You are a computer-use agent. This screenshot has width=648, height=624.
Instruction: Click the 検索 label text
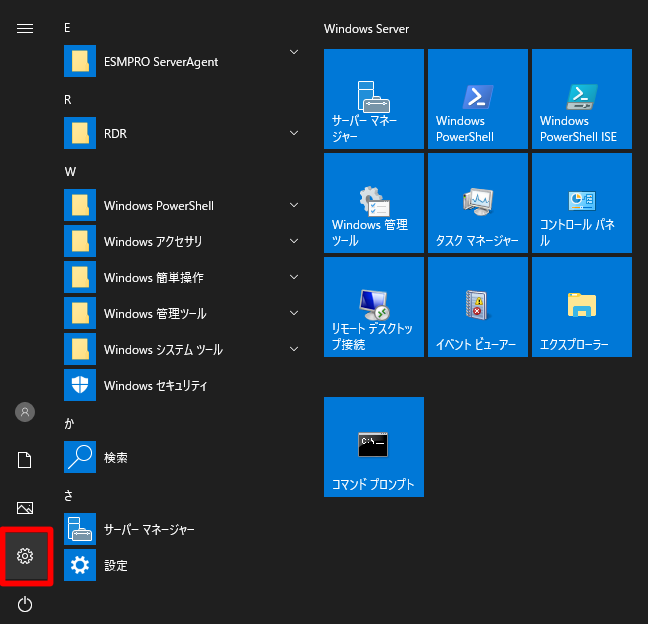pyautogui.click(x=116, y=457)
